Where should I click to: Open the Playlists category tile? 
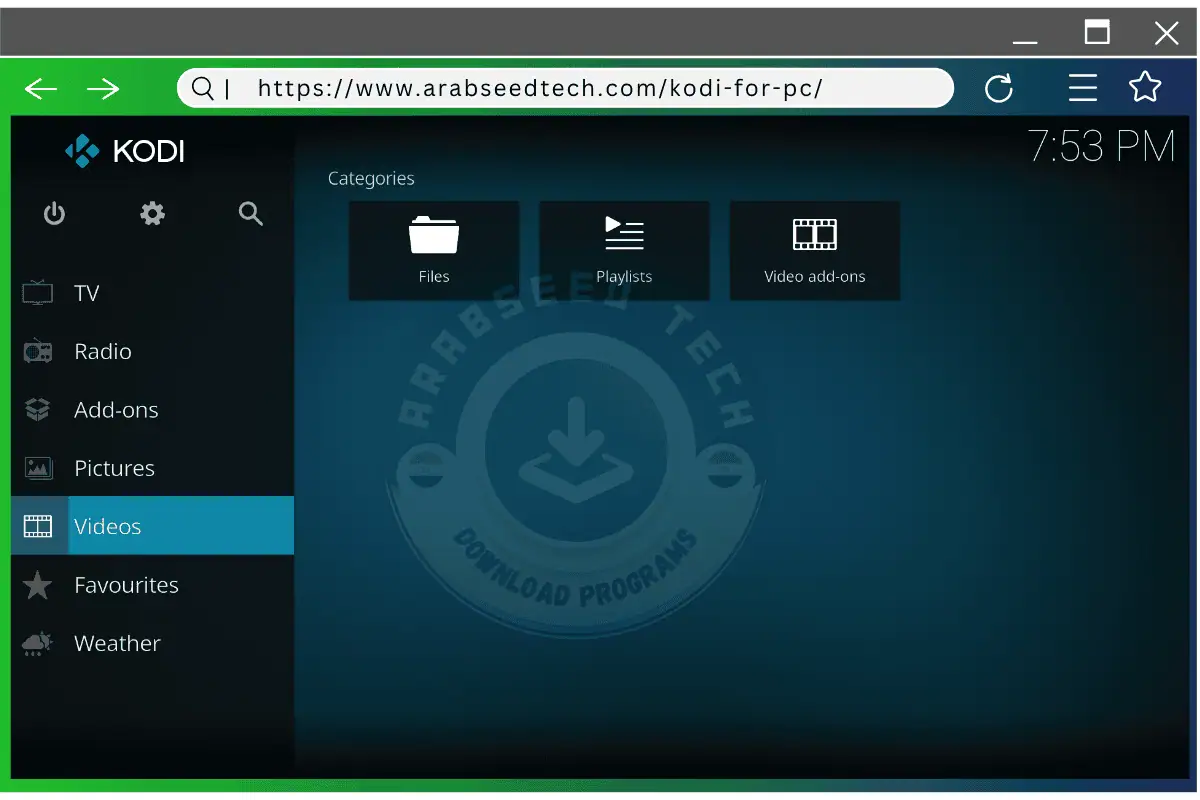pyautogui.click(x=624, y=250)
